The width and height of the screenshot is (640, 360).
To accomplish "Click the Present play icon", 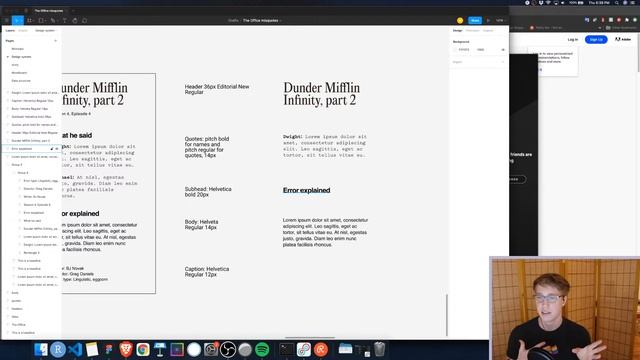I will (488, 20).
